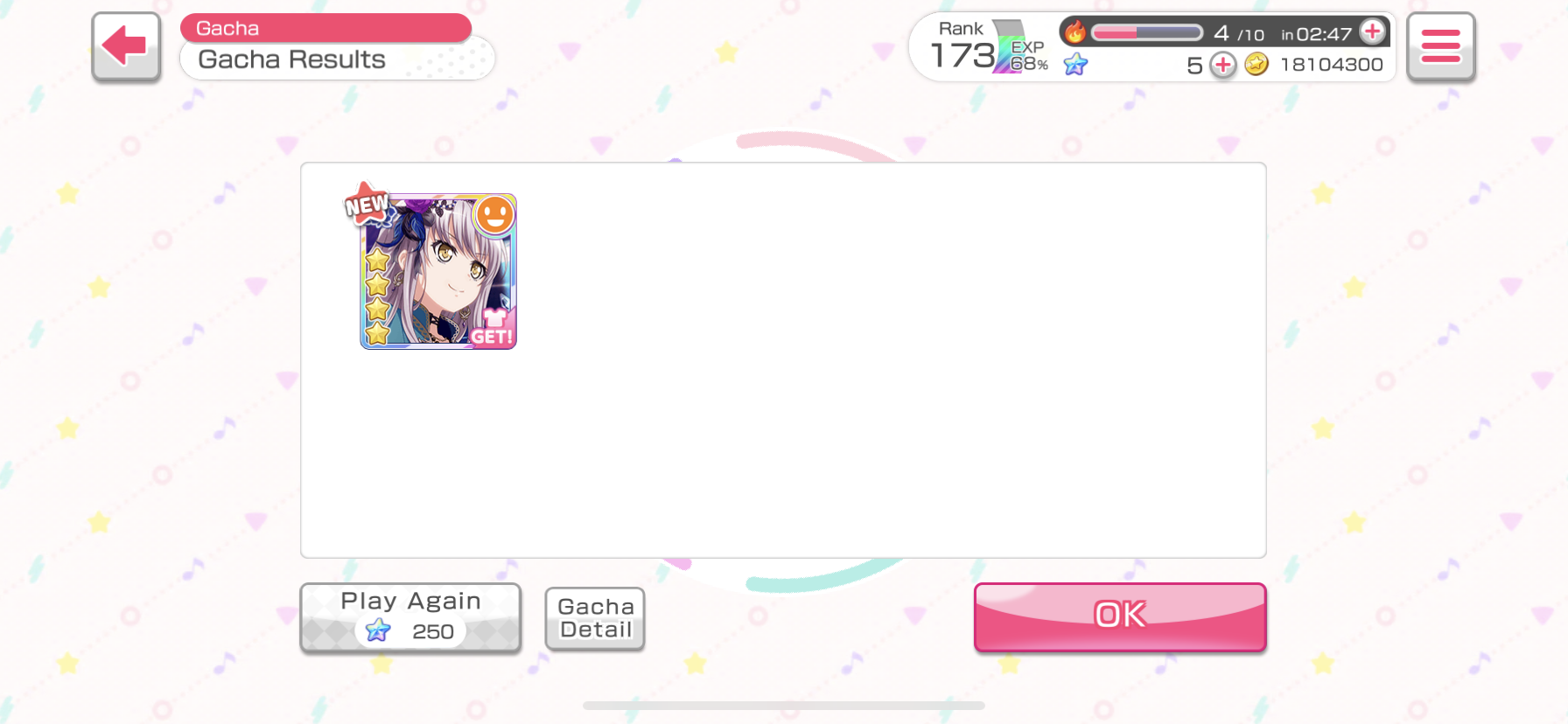1568x724 pixels.
Task: Tap the happy type smiley icon
Action: click(494, 214)
